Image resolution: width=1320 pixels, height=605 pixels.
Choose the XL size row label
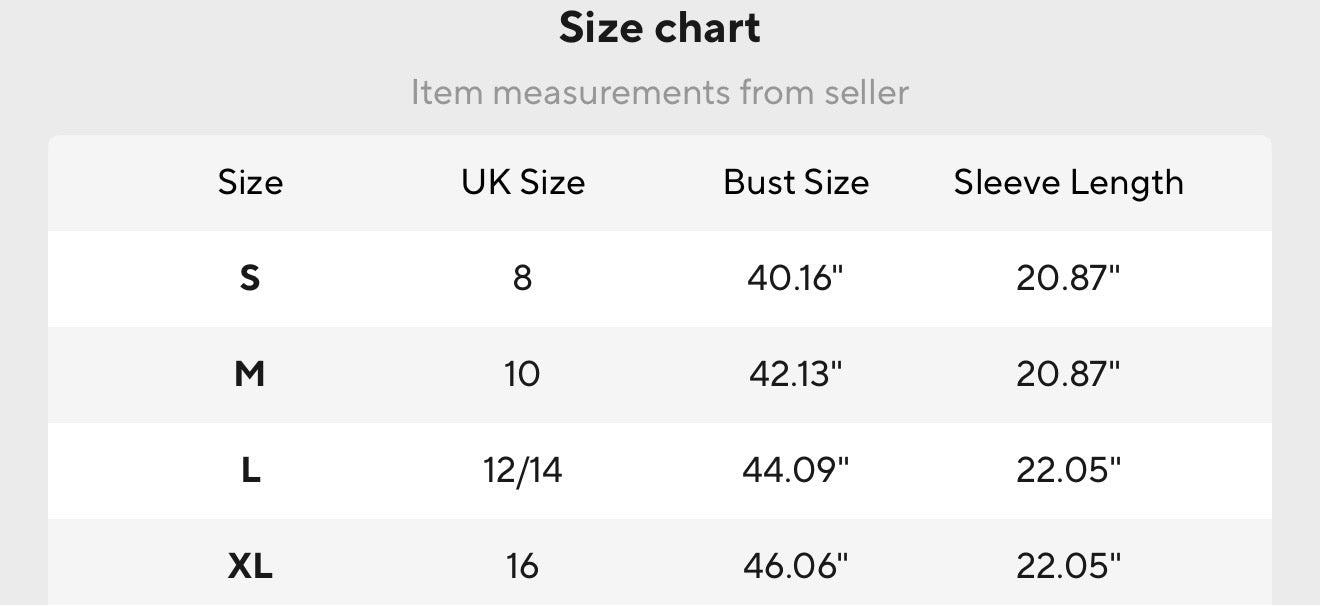(x=250, y=566)
